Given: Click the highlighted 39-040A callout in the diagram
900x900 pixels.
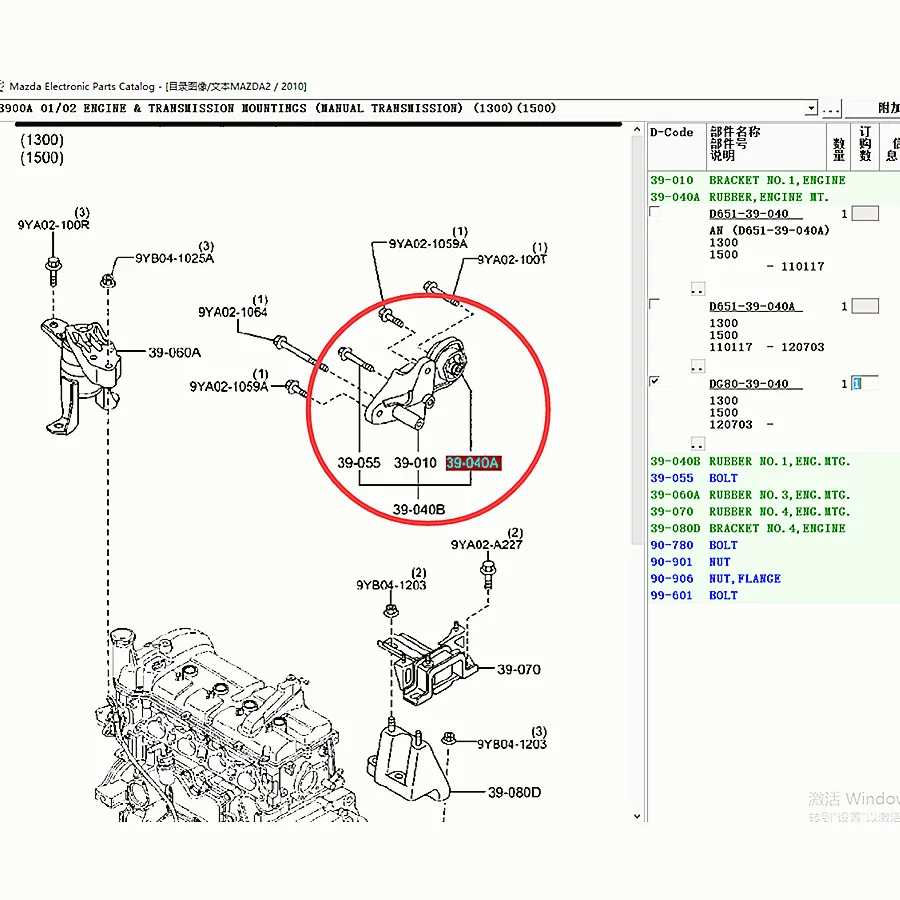Looking at the screenshot, I should [x=474, y=463].
